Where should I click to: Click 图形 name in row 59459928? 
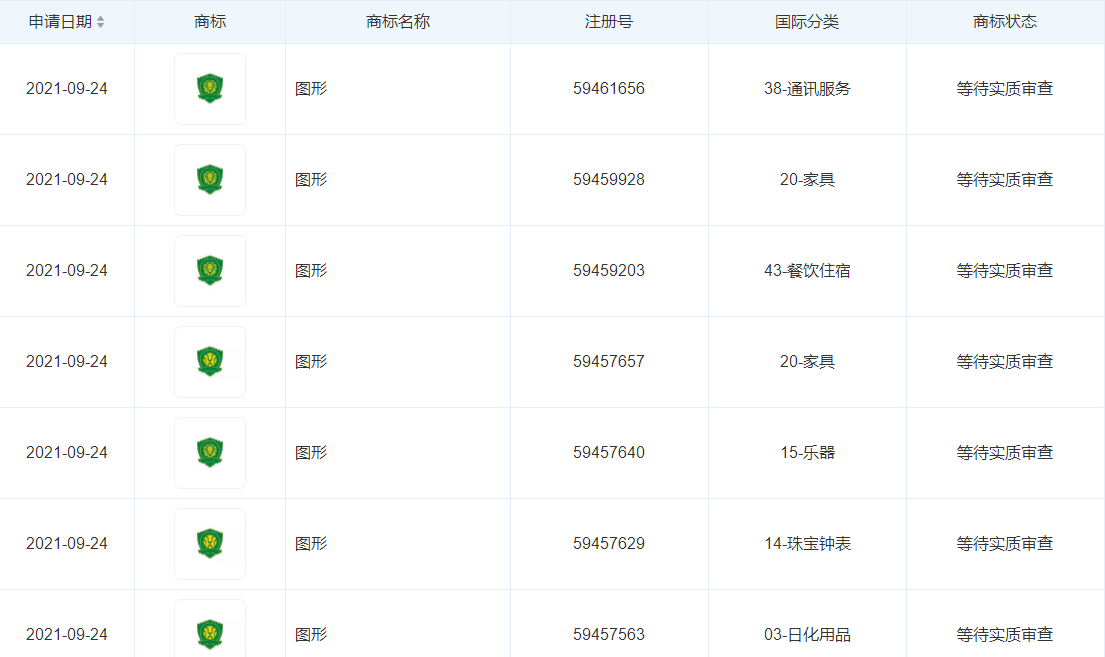[x=311, y=180]
